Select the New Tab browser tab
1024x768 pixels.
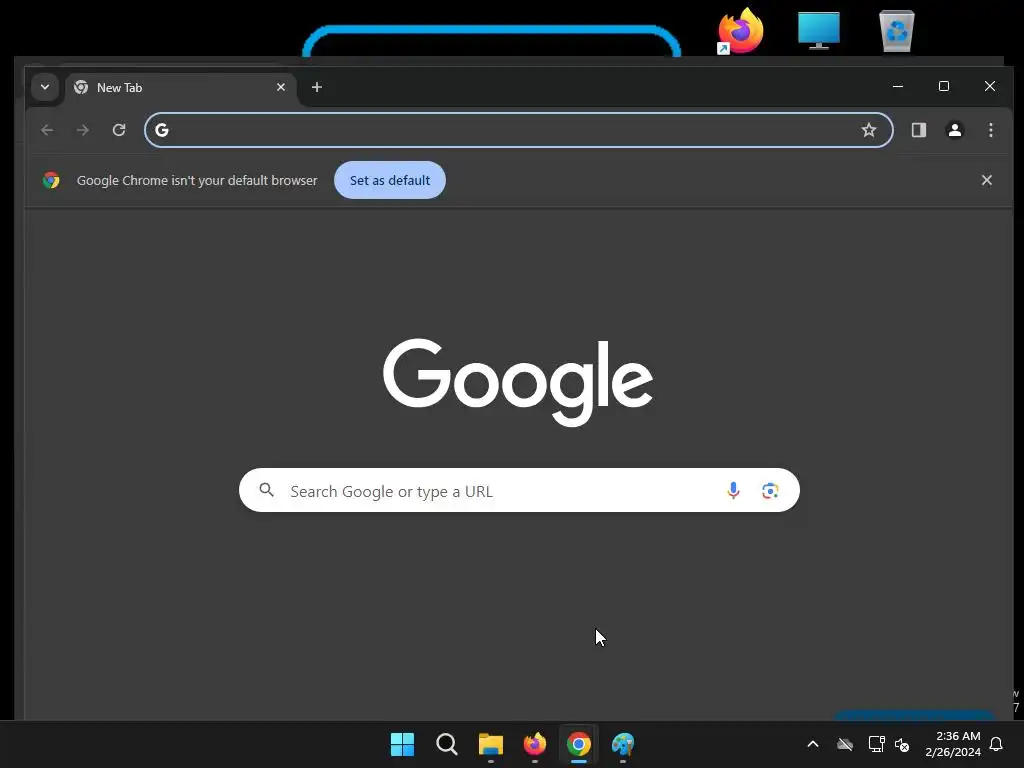click(180, 88)
